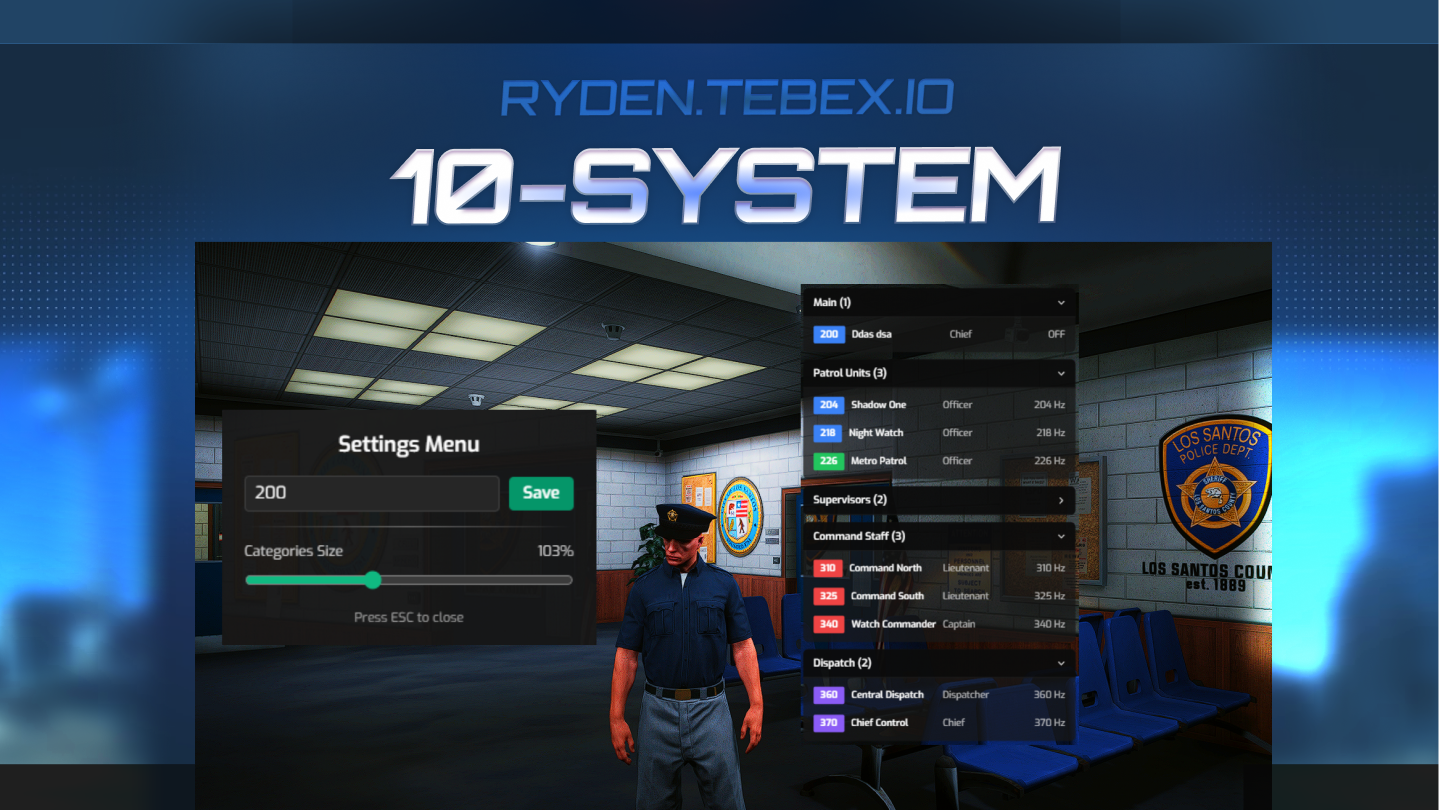Click the 218 Hz frequency value
Viewport: 1439px width, 810px height.
1050,433
